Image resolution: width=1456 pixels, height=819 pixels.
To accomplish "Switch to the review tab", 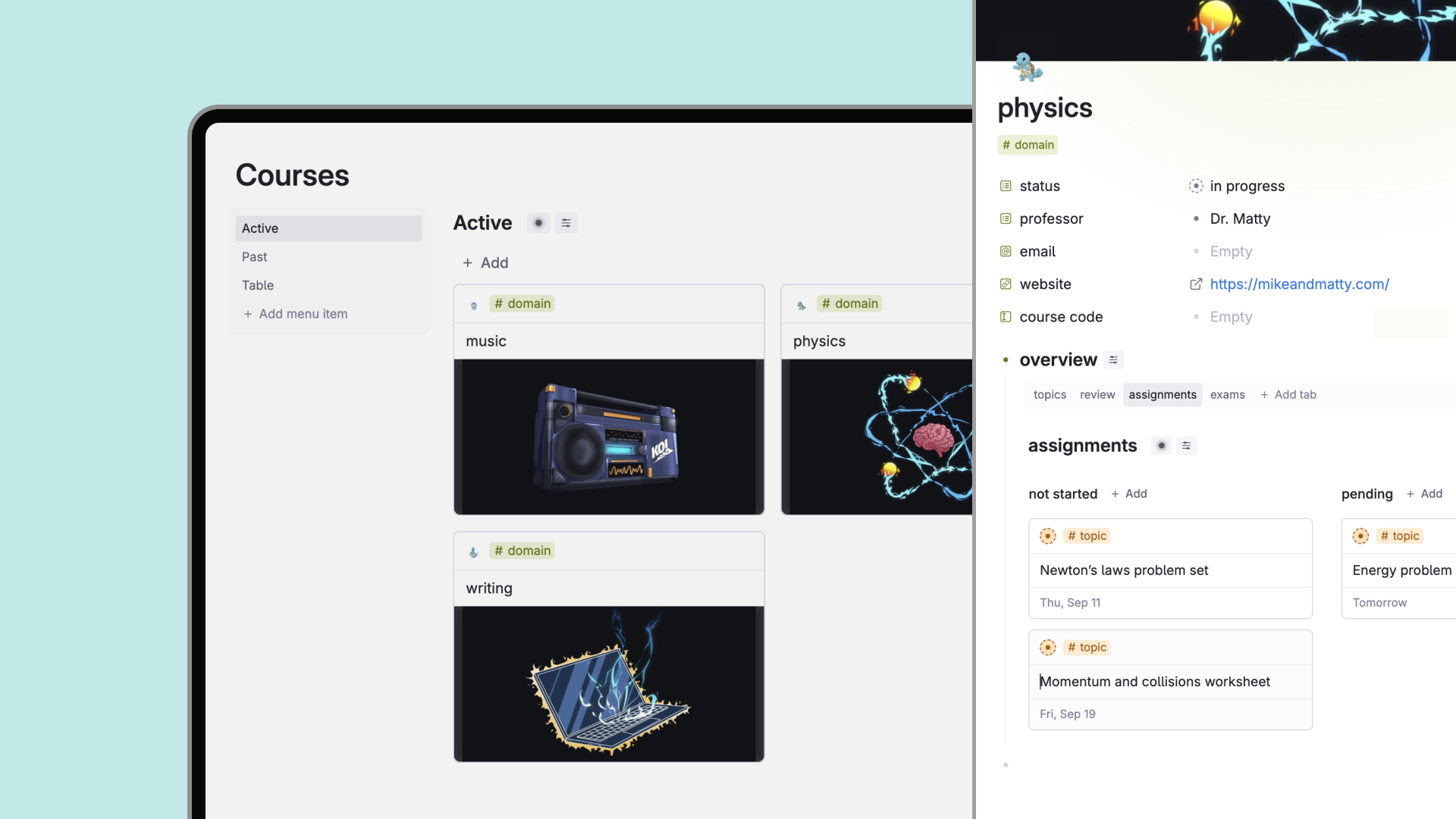I will [1097, 394].
